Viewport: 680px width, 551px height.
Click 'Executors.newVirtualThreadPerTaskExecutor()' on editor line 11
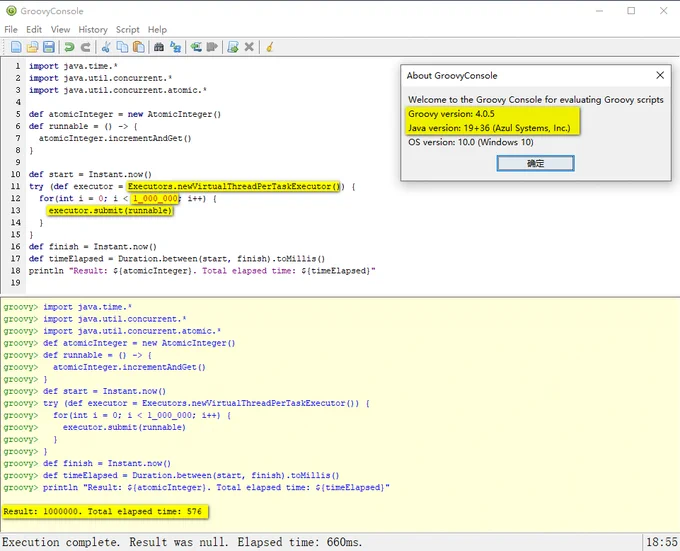234,186
